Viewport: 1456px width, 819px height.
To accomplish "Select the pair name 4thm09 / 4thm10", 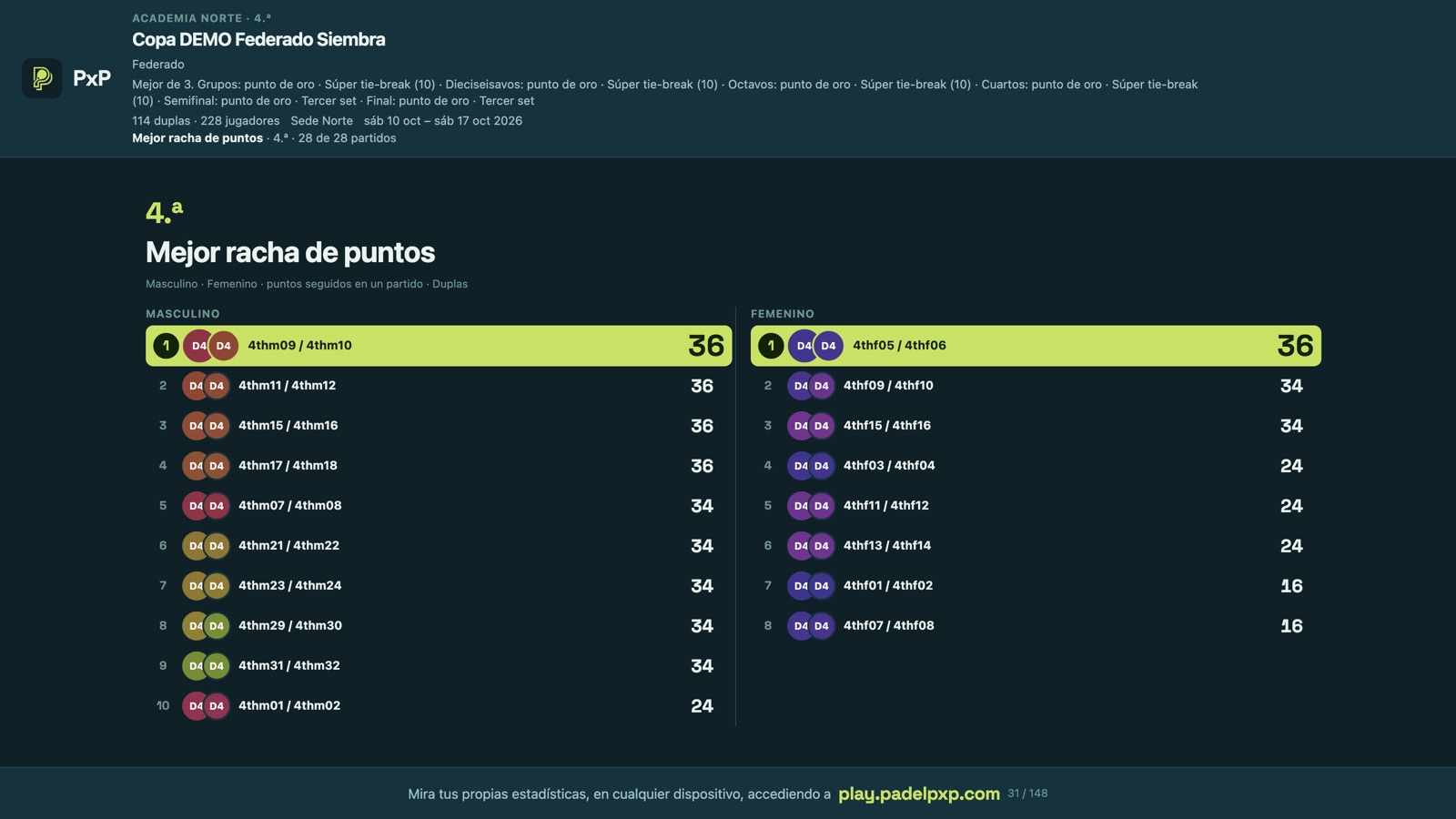I will click(299, 346).
